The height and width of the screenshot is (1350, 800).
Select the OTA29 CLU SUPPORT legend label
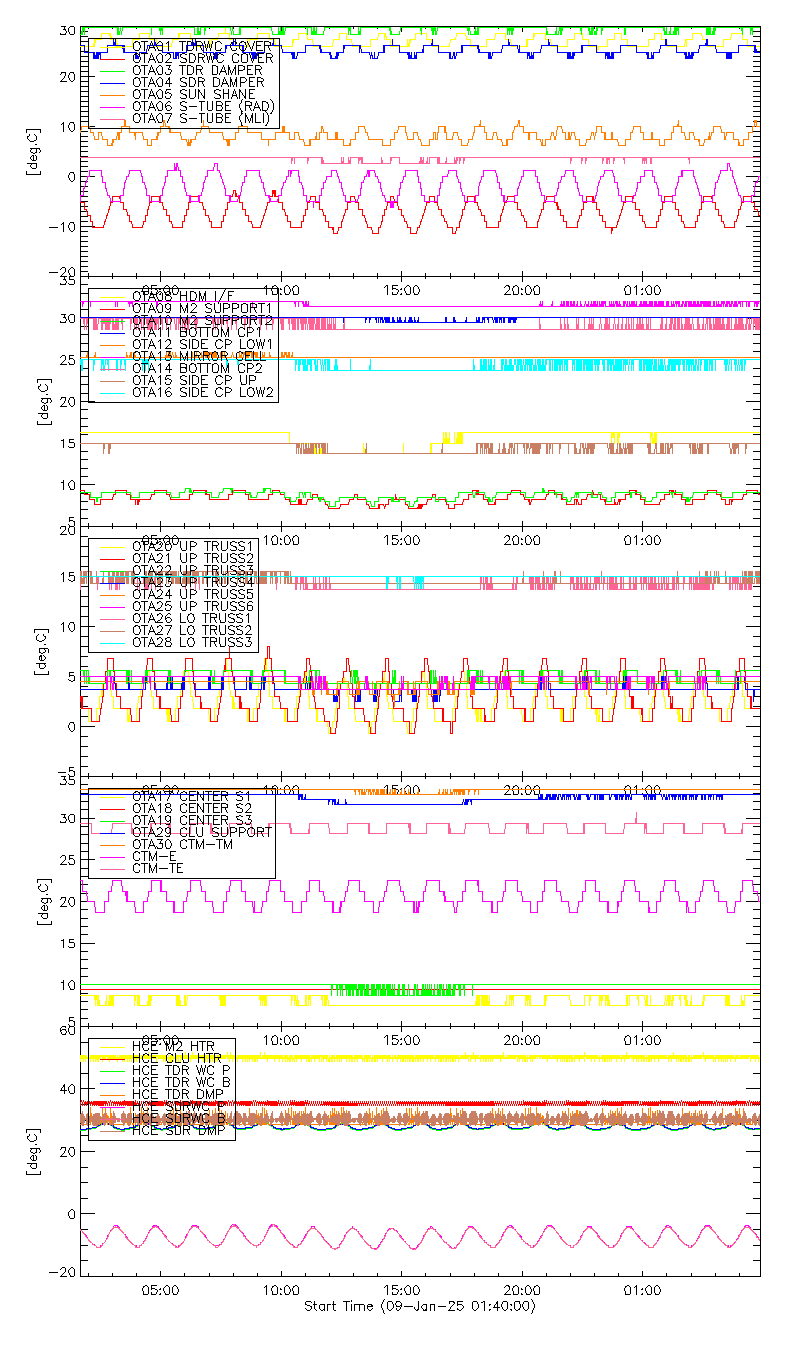pos(202,832)
